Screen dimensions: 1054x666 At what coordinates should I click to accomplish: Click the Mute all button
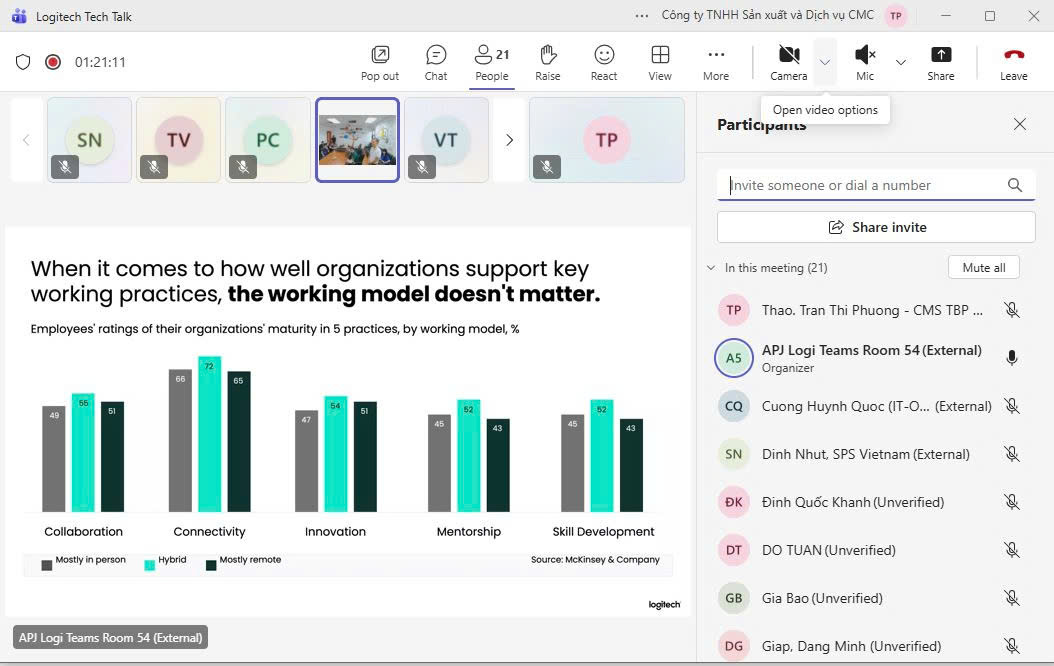[x=983, y=267]
